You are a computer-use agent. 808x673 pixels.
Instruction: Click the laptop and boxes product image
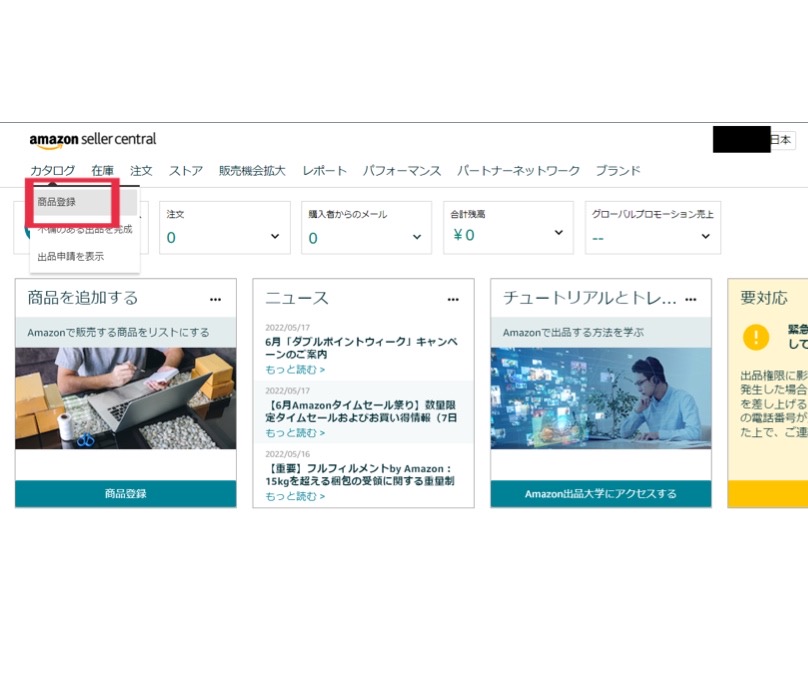126,398
